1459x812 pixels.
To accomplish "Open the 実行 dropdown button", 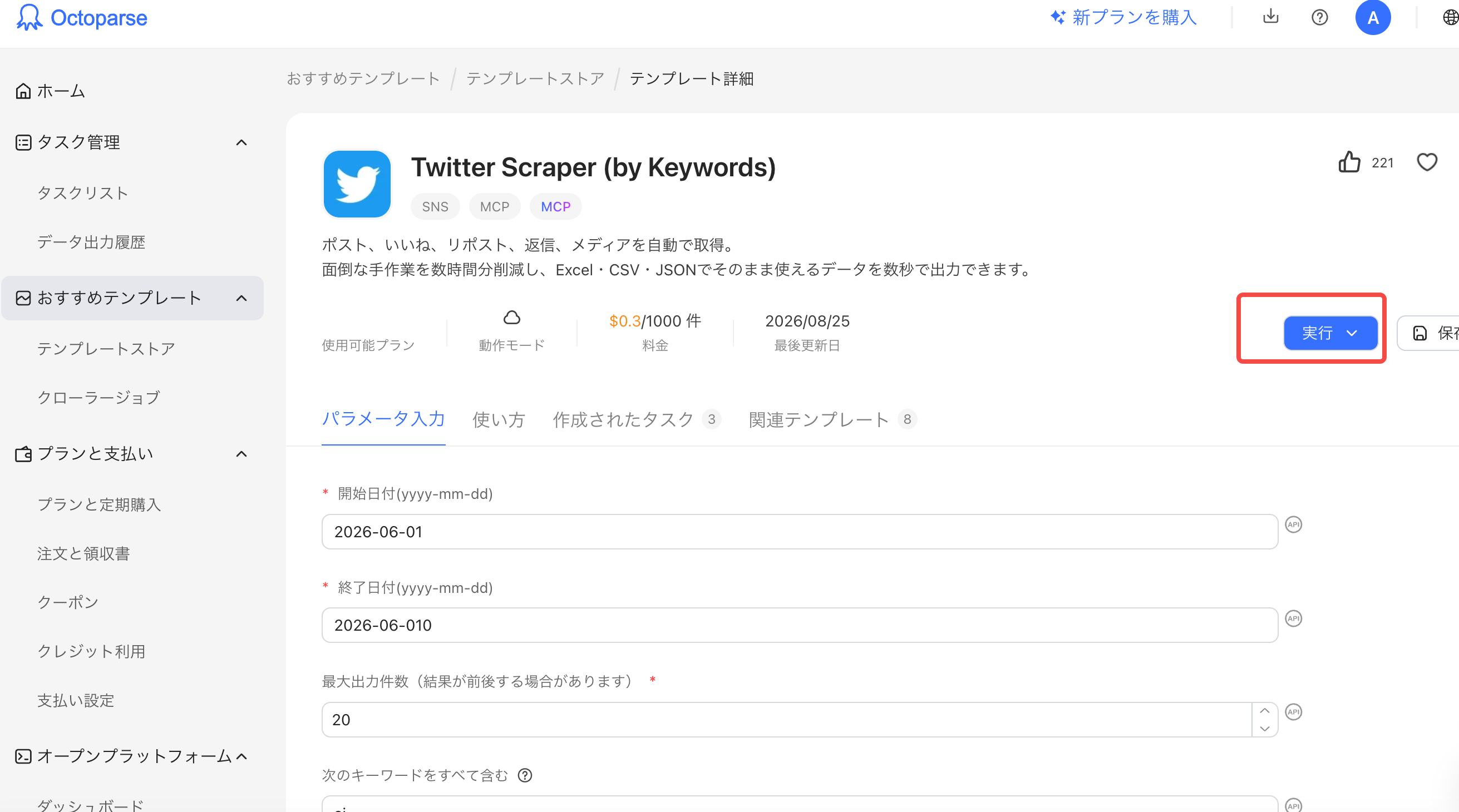I will pos(1330,333).
